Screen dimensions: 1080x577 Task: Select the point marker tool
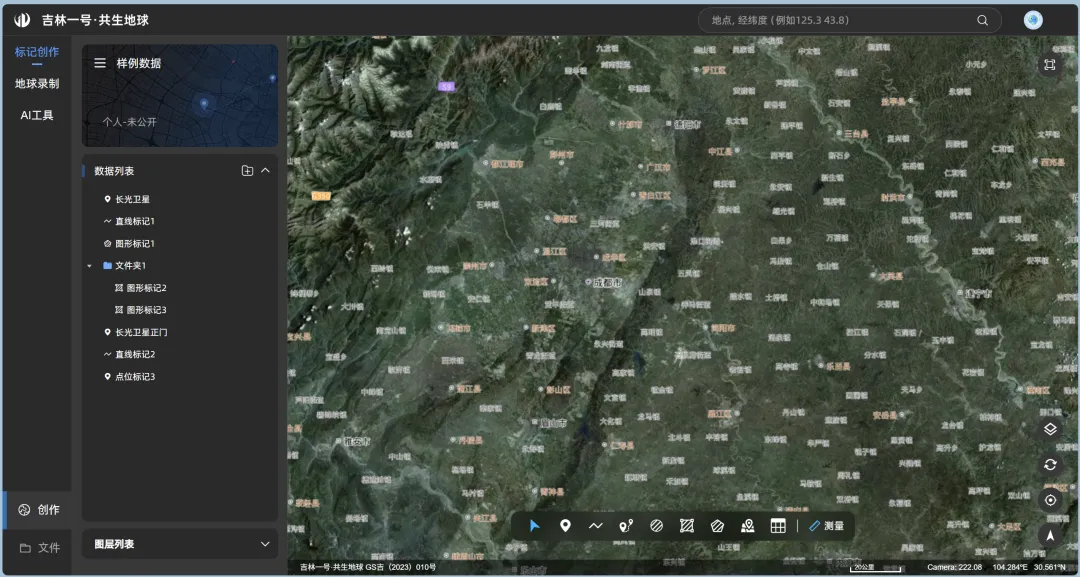click(565, 526)
